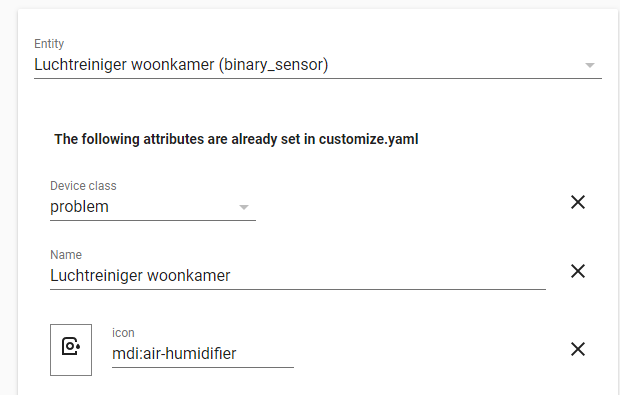Image resolution: width=620 pixels, height=395 pixels.
Task: Open the Entity dropdown arrow
Action: pyautogui.click(x=590, y=65)
